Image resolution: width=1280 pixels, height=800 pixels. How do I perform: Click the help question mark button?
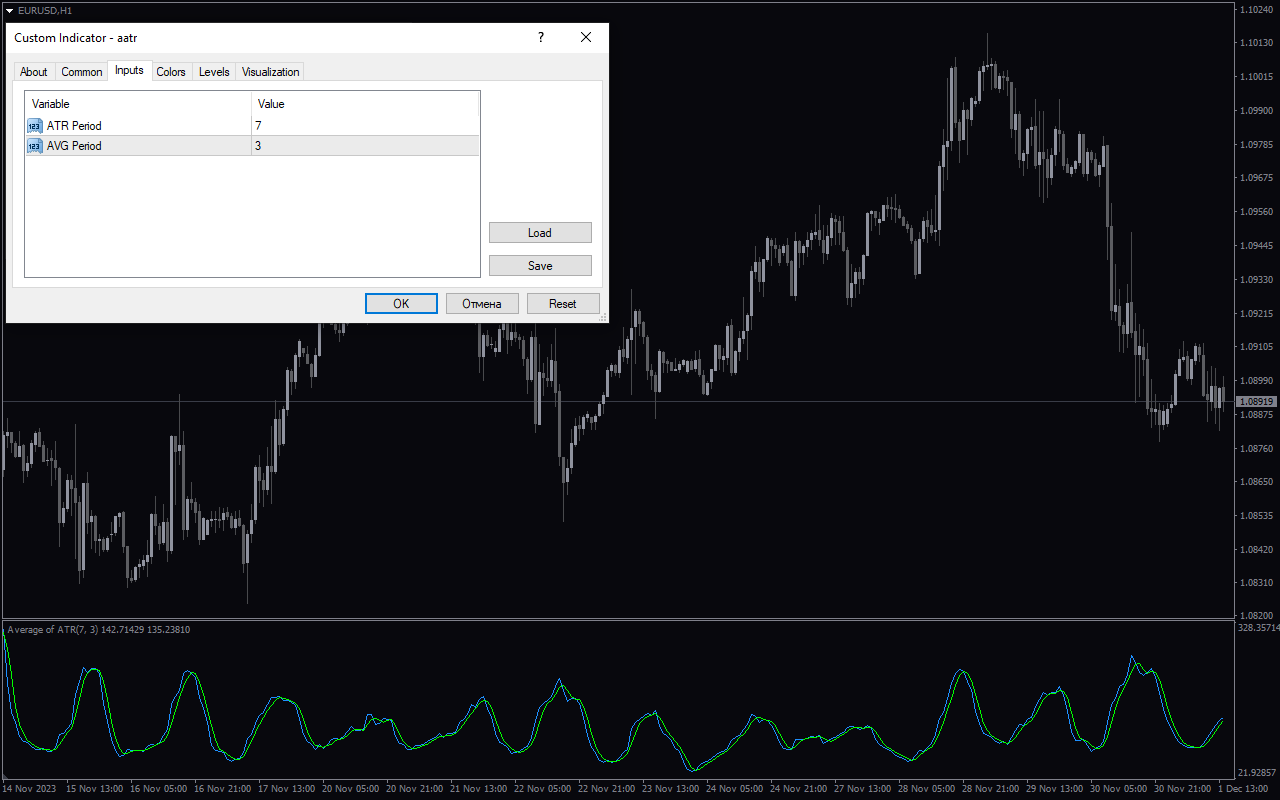(x=541, y=38)
